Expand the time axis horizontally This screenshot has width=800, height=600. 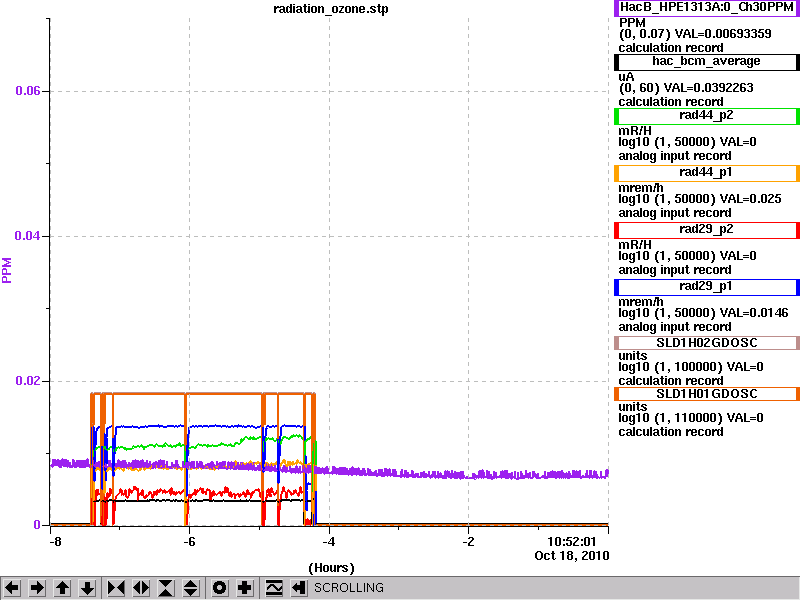click(141, 588)
